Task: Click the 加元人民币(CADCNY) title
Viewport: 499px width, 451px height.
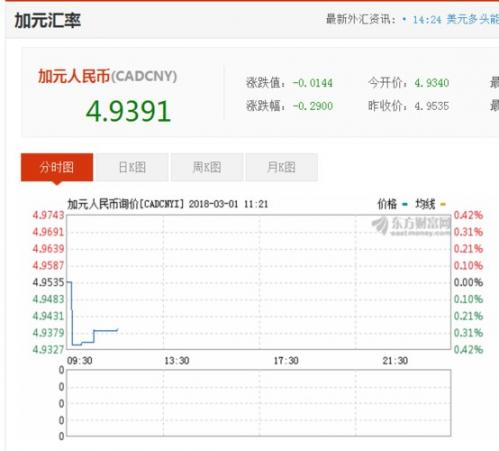Action: click(107, 76)
